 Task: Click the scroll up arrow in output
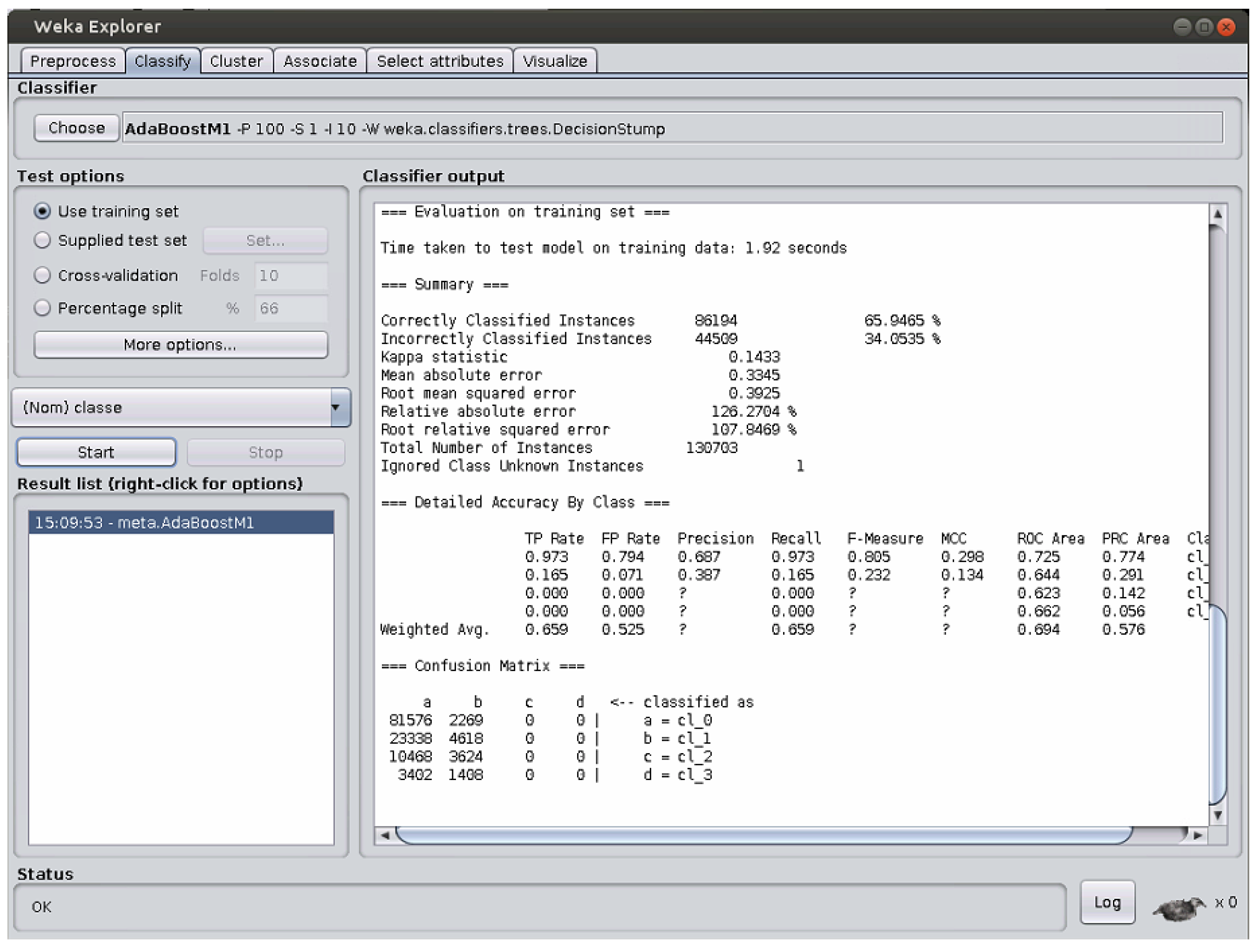tap(1218, 214)
